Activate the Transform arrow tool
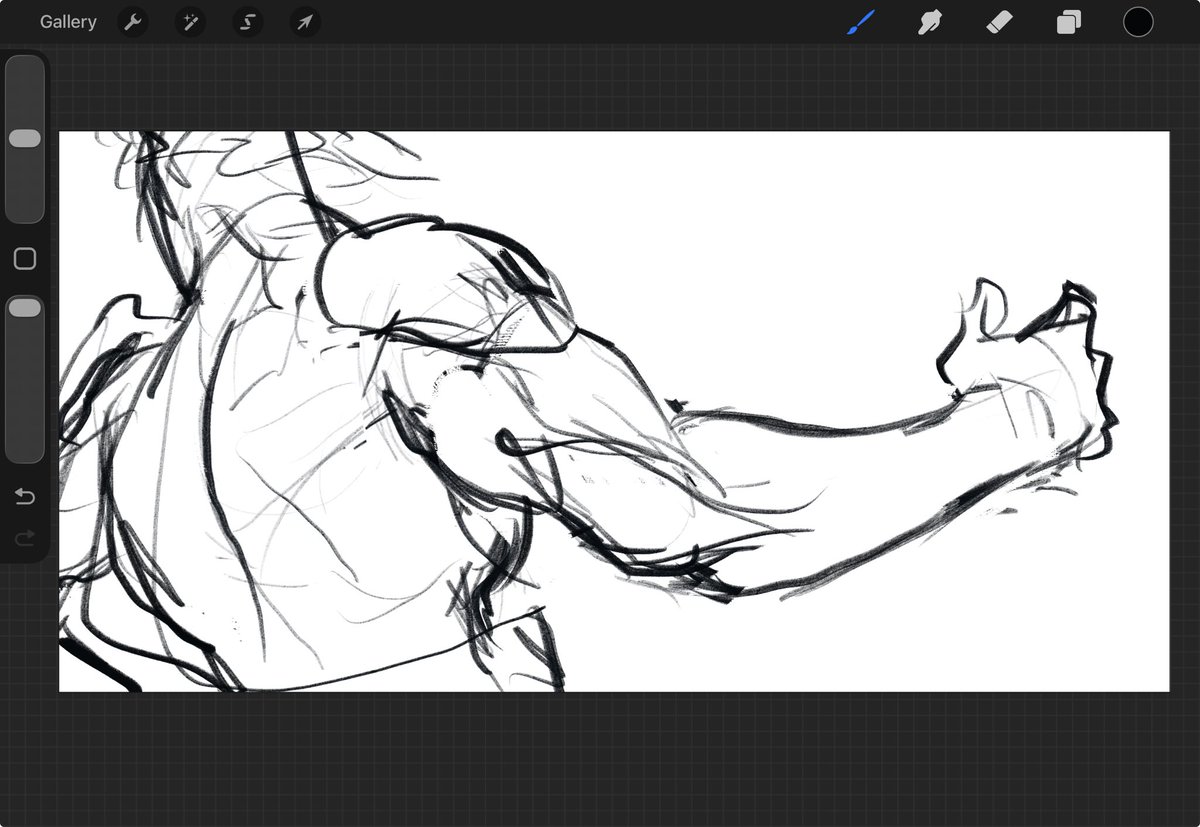 305,22
